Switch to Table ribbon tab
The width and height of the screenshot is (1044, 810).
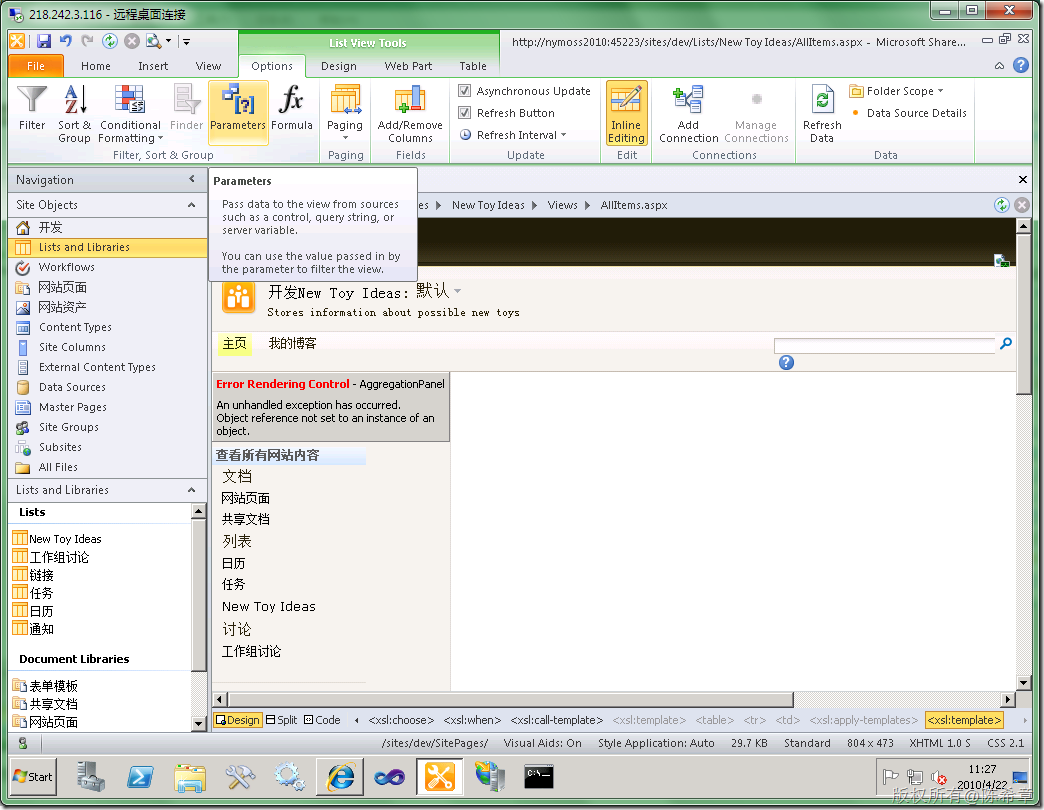point(473,66)
